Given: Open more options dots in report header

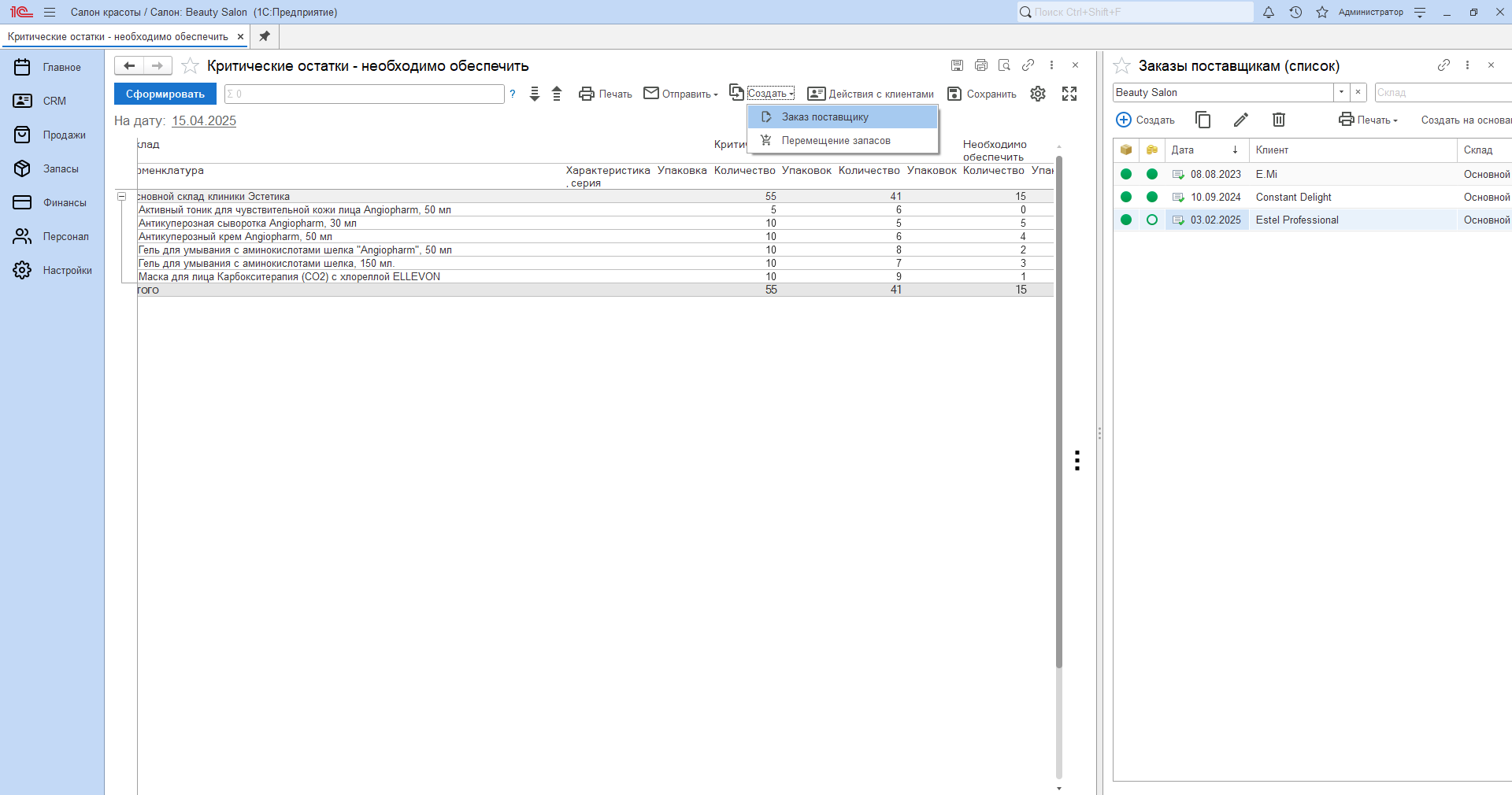Looking at the screenshot, I should (1051, 65).
